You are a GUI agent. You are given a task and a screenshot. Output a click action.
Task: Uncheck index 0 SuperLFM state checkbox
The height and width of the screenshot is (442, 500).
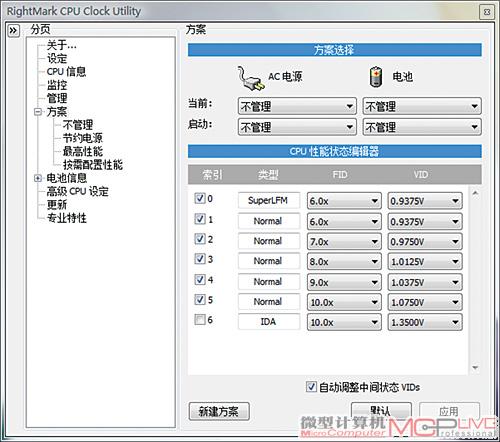pos(199,198)
